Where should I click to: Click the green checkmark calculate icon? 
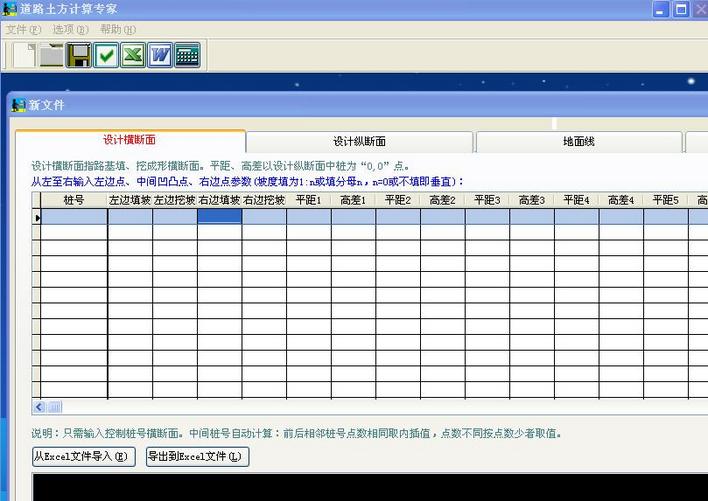(x=106, y=55)
